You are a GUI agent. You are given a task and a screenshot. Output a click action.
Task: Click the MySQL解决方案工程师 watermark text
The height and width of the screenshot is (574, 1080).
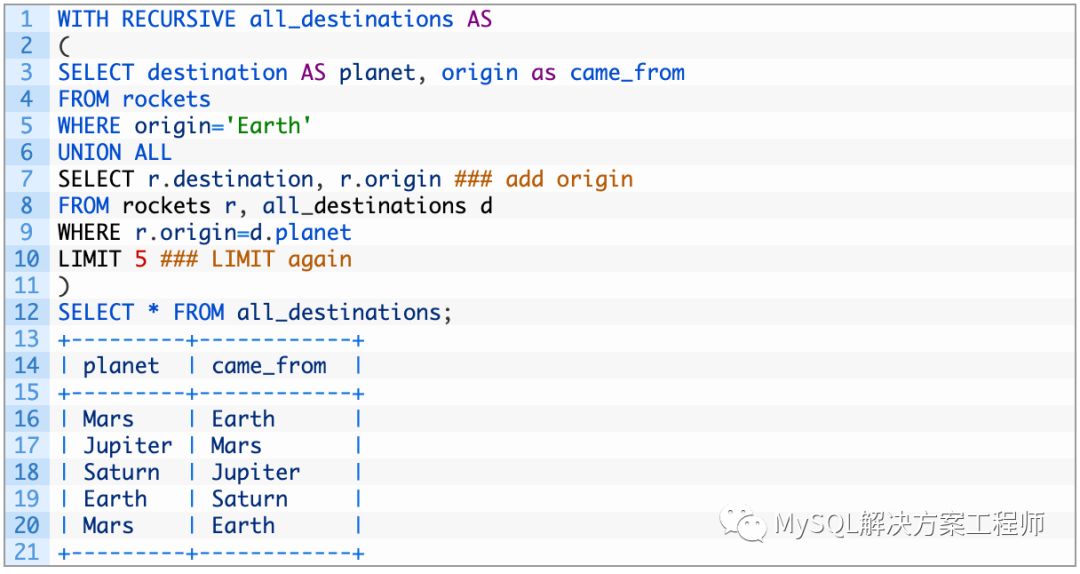[909, 524]
